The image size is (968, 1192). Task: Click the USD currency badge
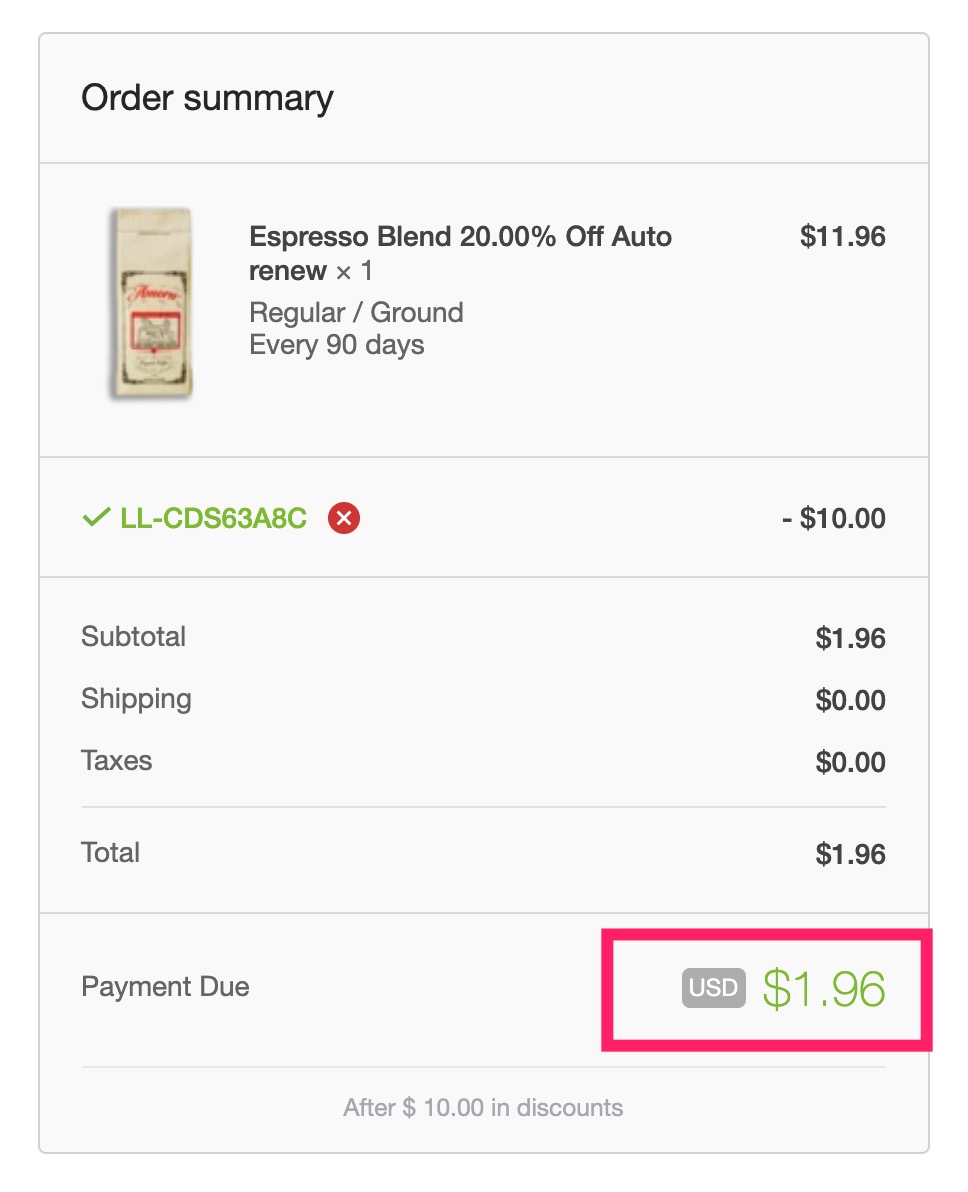coord(713,989)
